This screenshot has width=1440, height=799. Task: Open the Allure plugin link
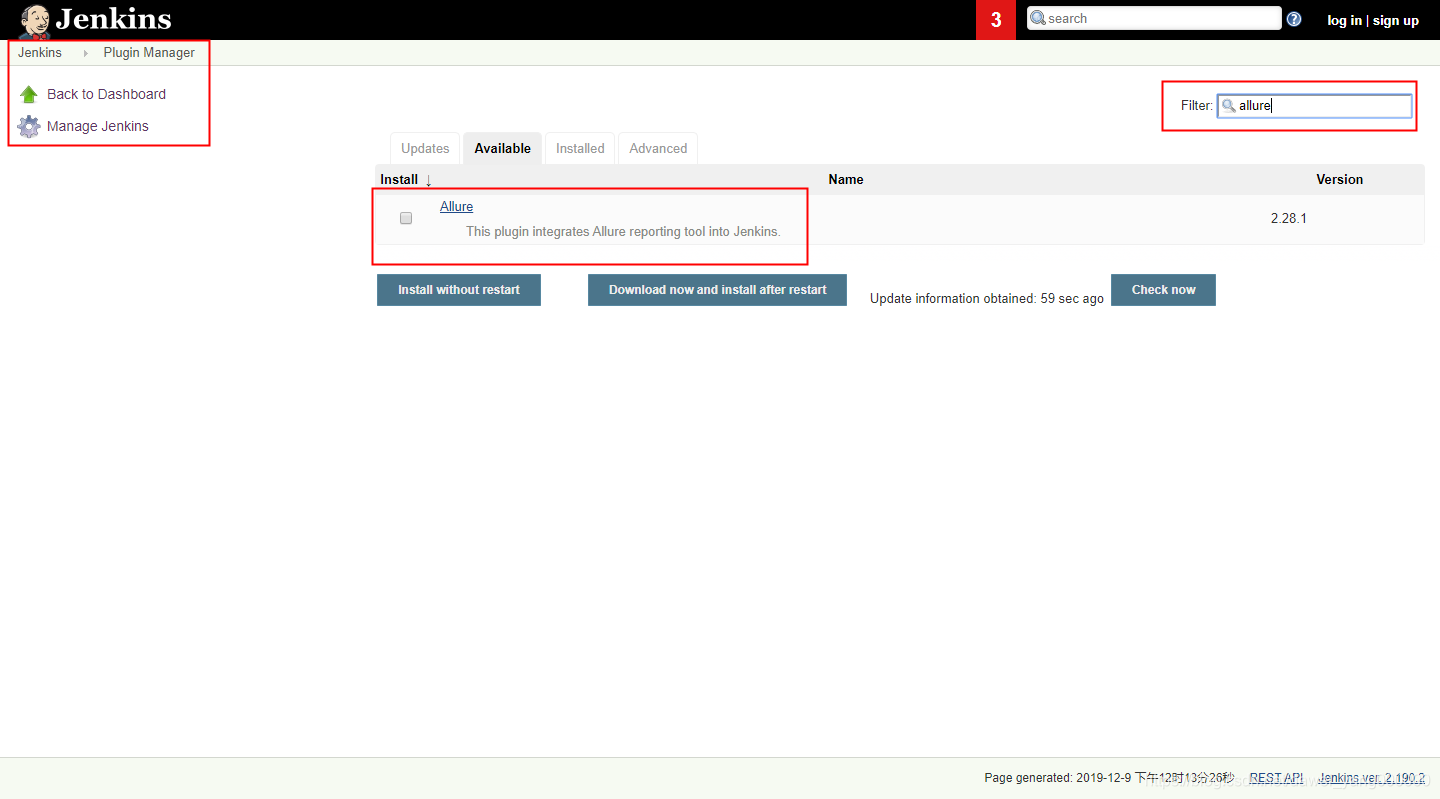456,206
